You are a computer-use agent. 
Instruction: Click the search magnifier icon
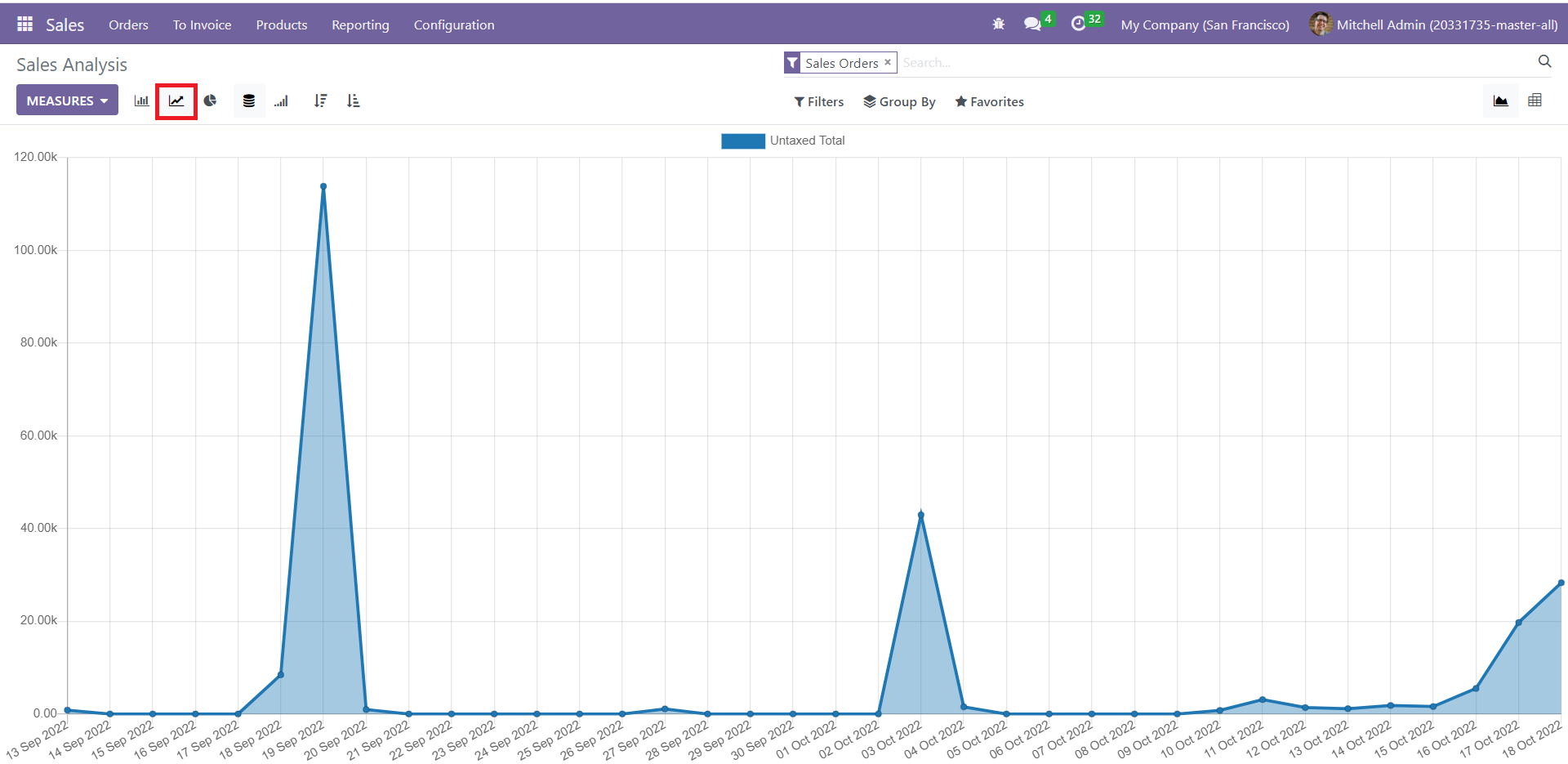(1544, 61)
